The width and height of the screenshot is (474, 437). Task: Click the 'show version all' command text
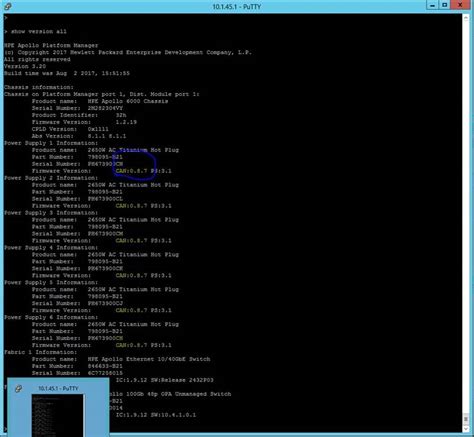click(39, 31)
